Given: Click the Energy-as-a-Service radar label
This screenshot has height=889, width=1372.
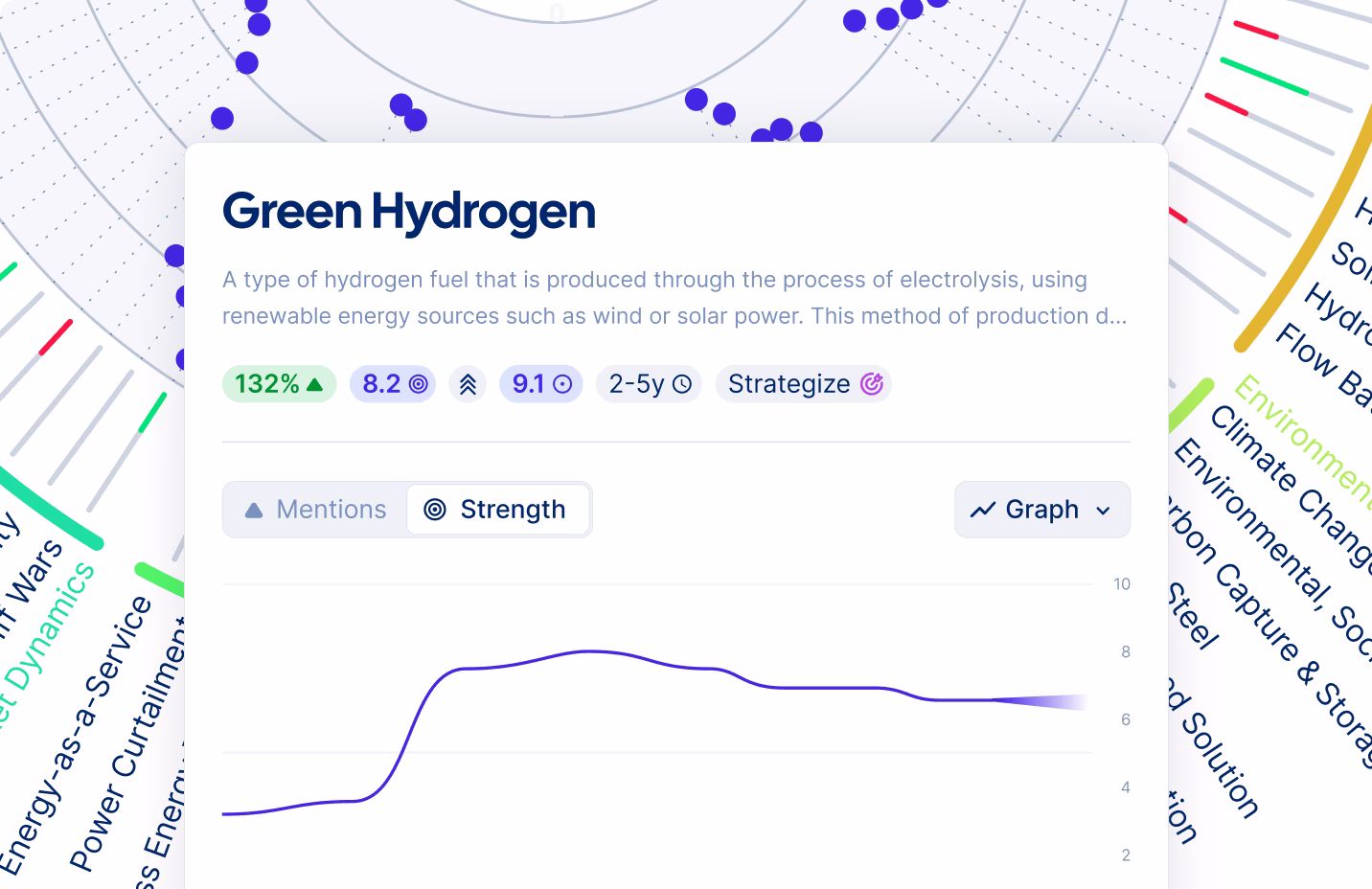Looking at the screenshot, I should 76,736.
